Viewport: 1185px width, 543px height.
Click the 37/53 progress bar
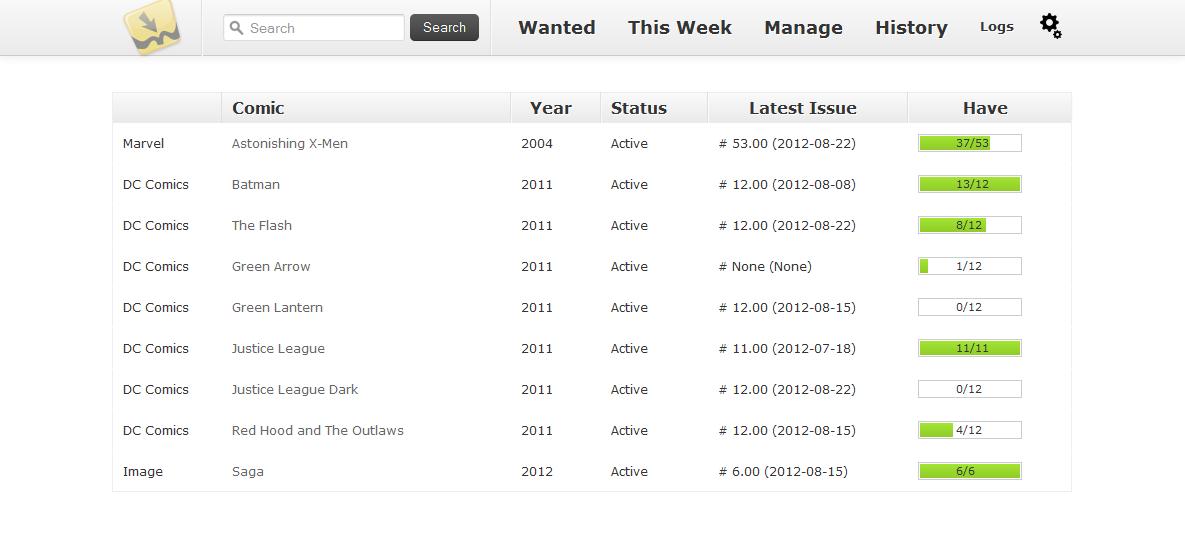[970, 143]
